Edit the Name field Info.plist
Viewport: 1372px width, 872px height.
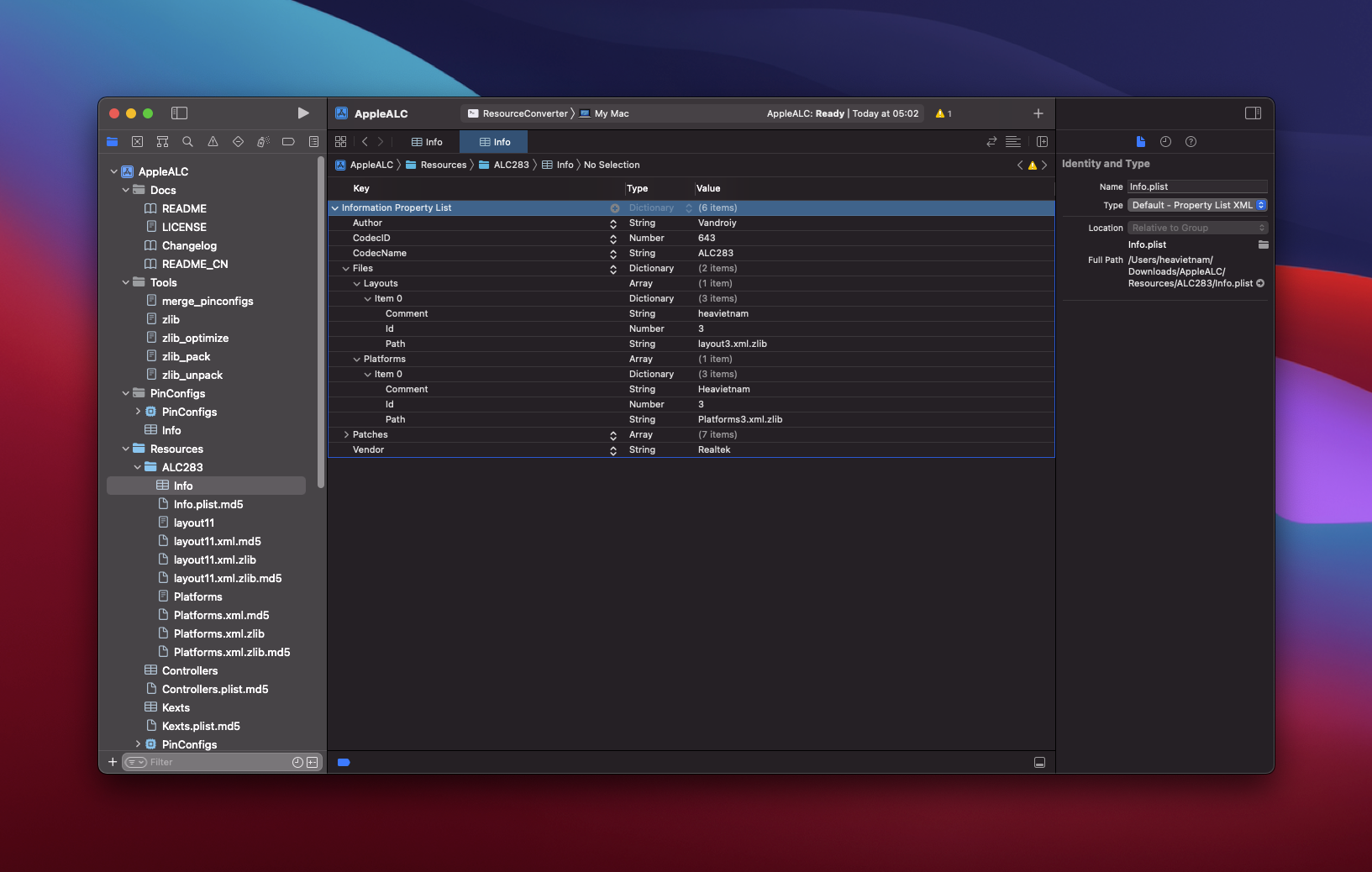1197,186
